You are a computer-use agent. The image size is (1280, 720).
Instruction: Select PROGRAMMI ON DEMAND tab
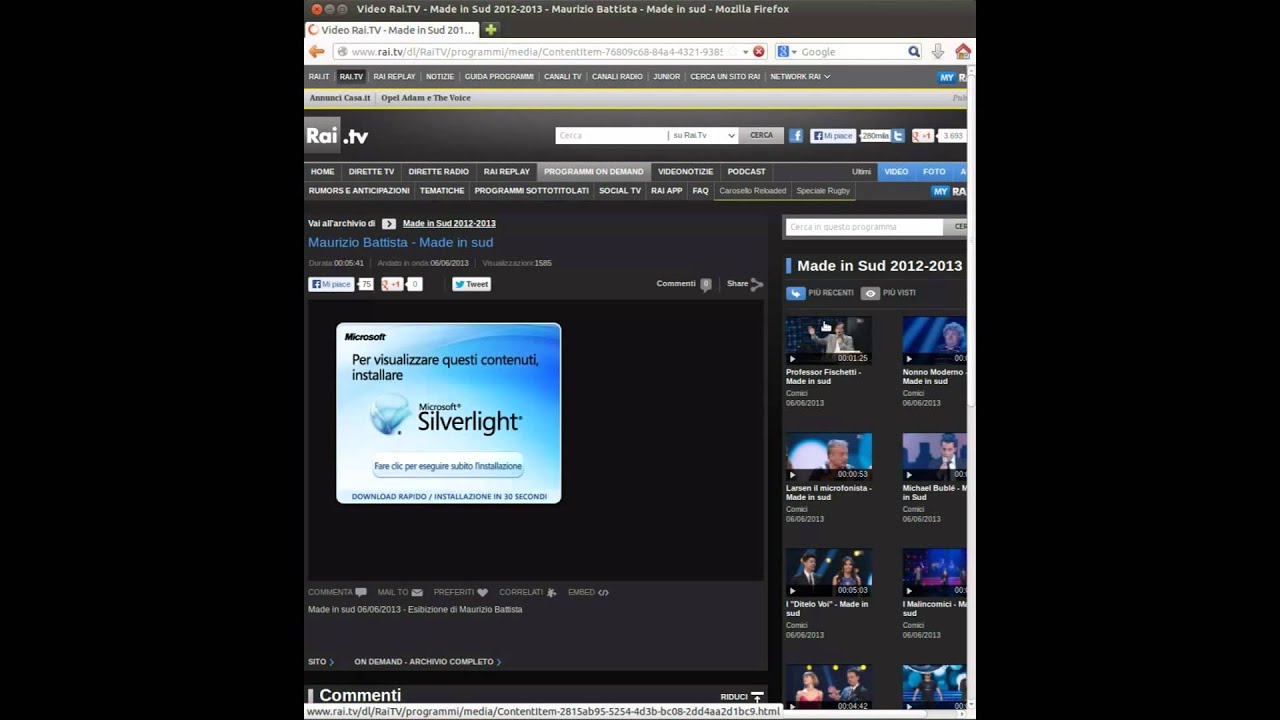[x=594, y=172]
